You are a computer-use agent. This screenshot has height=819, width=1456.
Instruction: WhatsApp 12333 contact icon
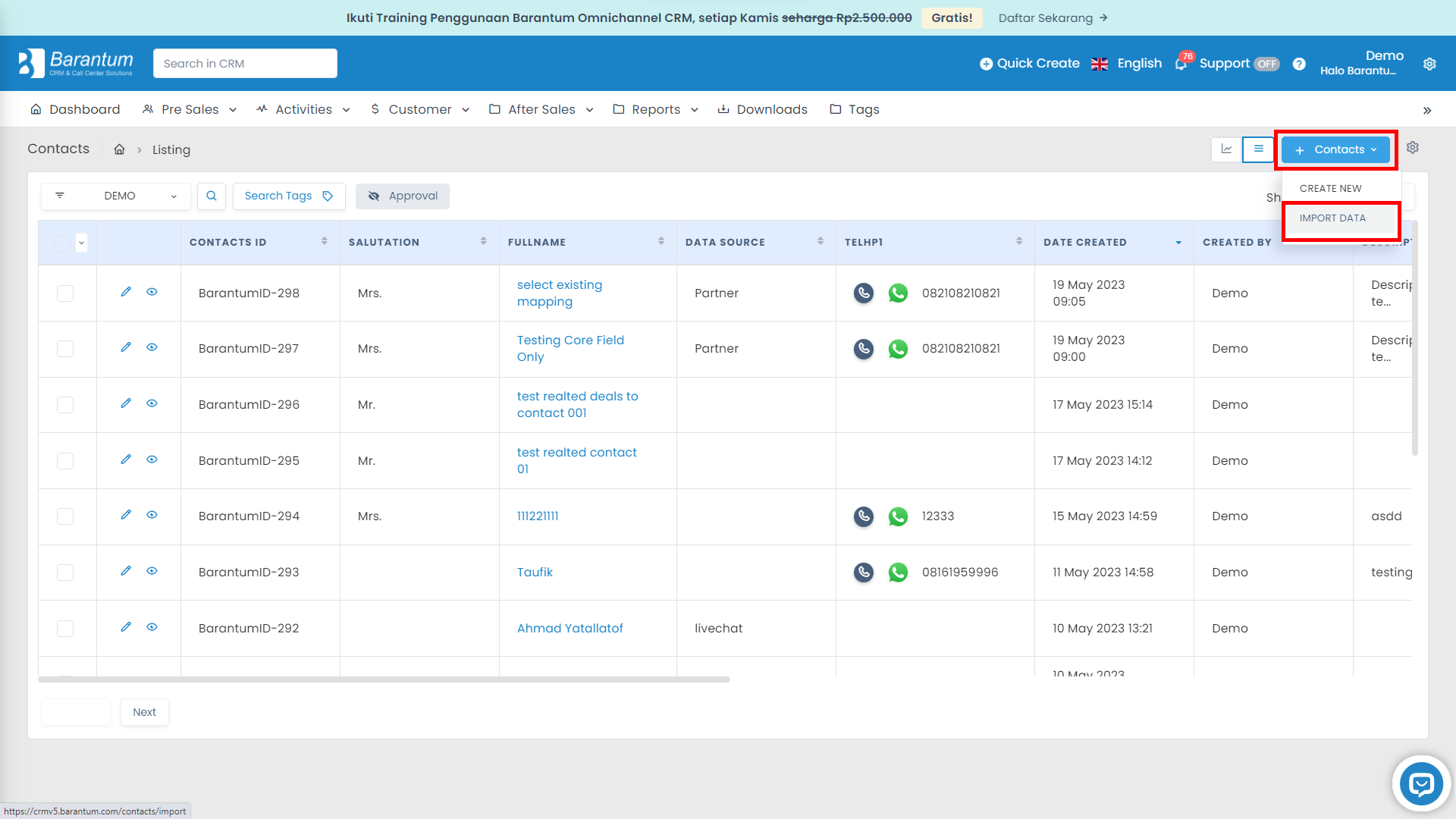(898, 516)
